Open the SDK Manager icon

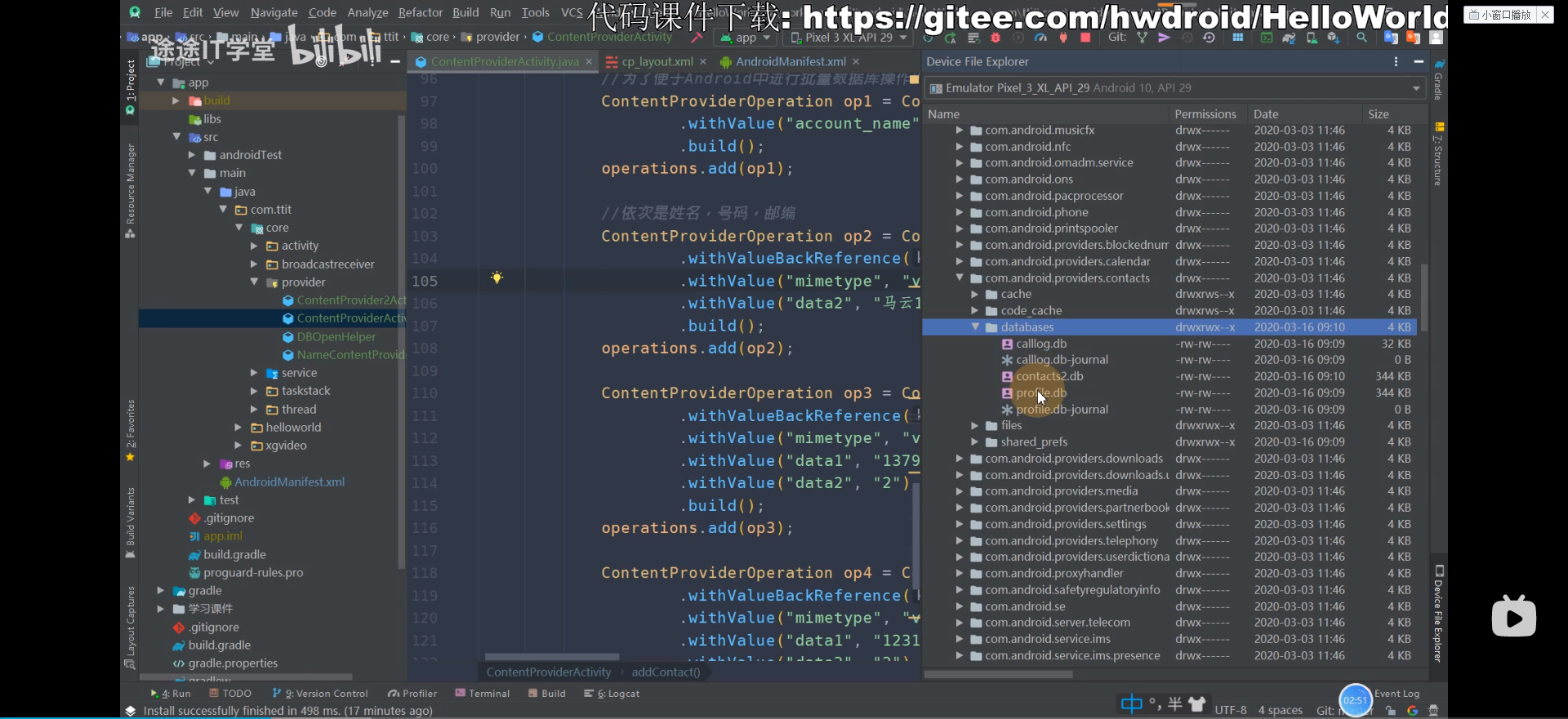point(1334,38)
